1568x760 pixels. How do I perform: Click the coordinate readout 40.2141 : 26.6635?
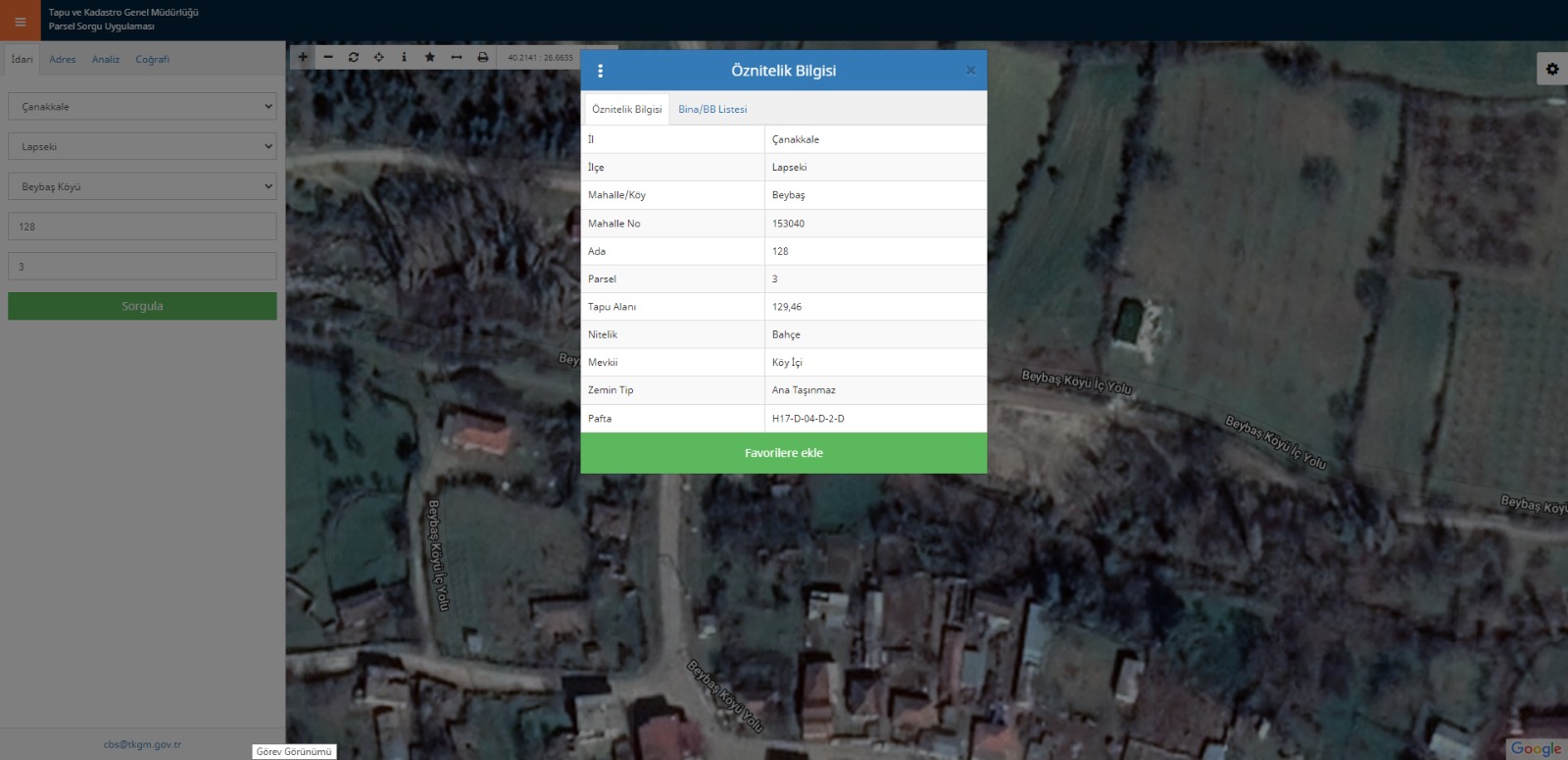click(540, 58)
